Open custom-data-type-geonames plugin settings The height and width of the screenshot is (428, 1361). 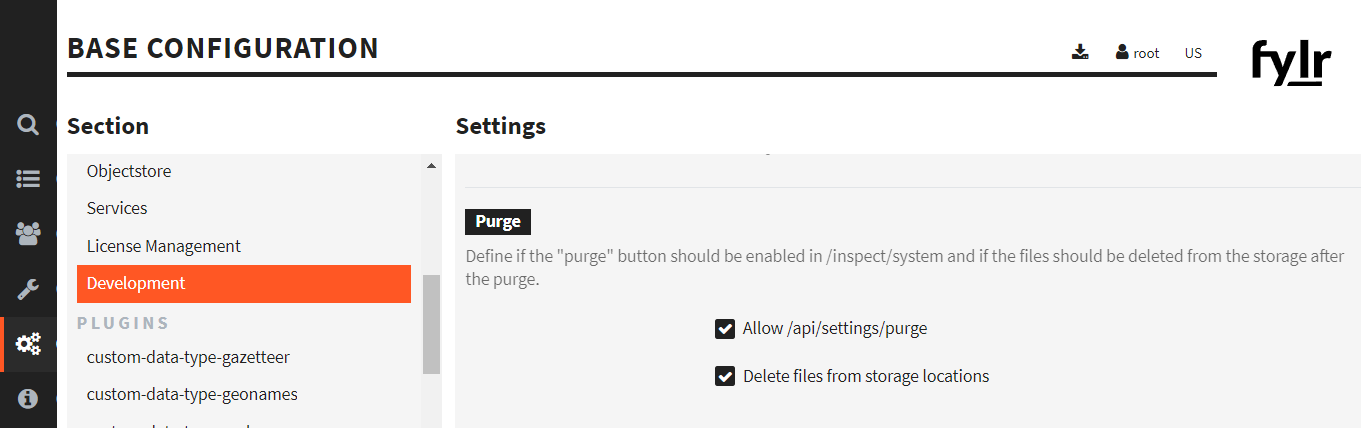192,394
